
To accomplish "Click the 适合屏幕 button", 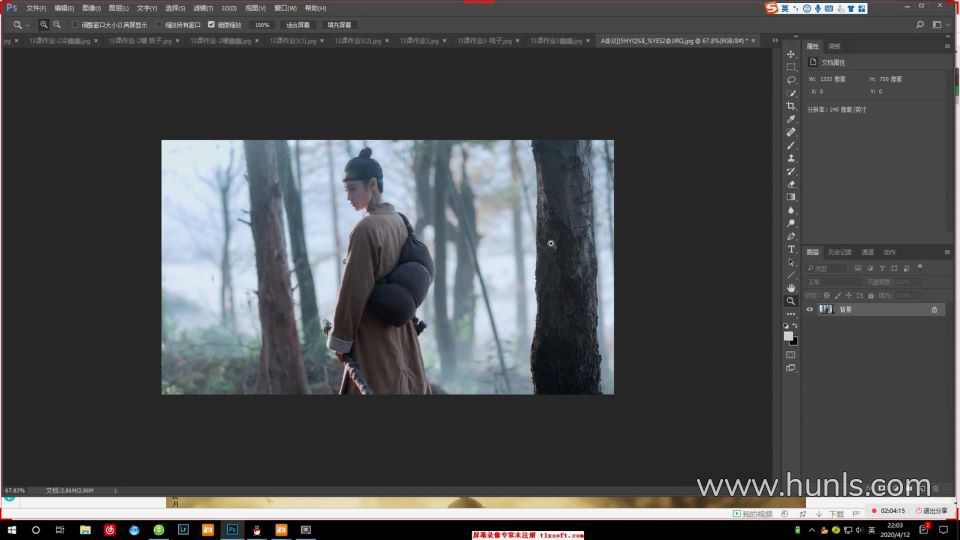I will pos(298,25).
